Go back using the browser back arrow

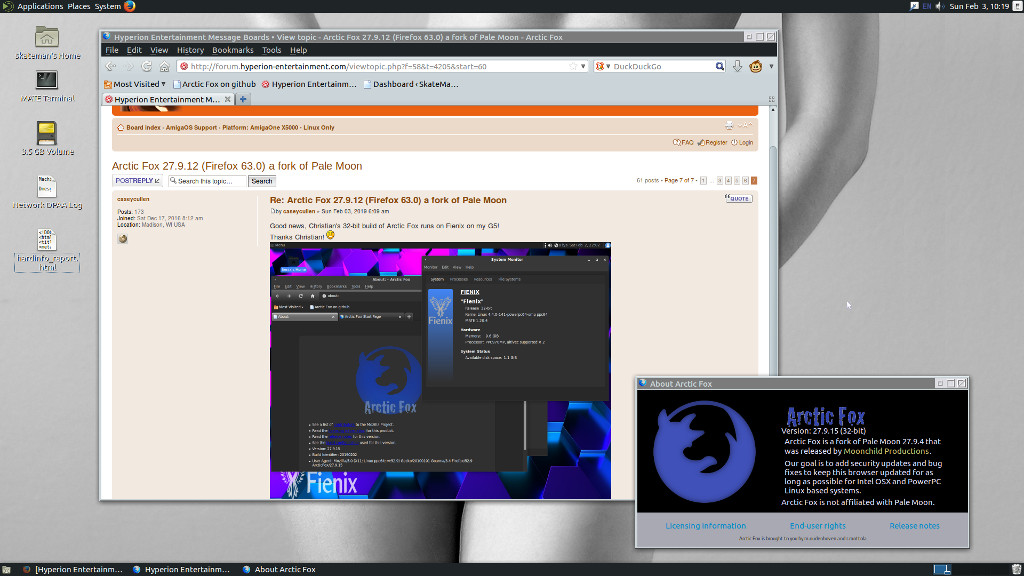(111, 66)
